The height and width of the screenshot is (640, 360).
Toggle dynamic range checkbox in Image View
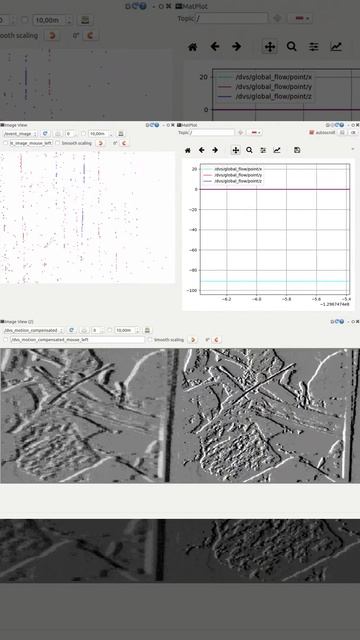pos(83,133)
